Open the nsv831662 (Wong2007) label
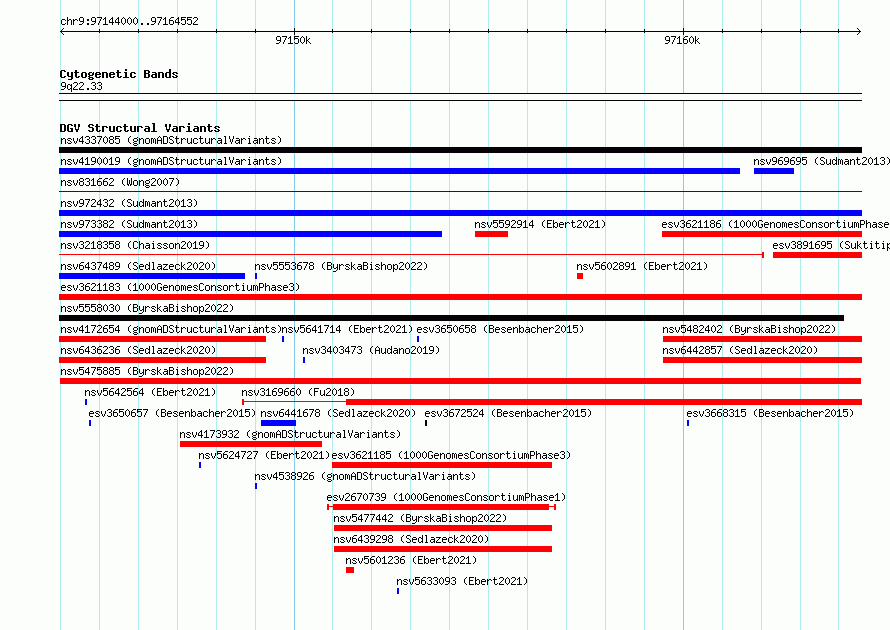Image resolution: width=890 pixels, height=630 pixels. (x=120, y=182)
